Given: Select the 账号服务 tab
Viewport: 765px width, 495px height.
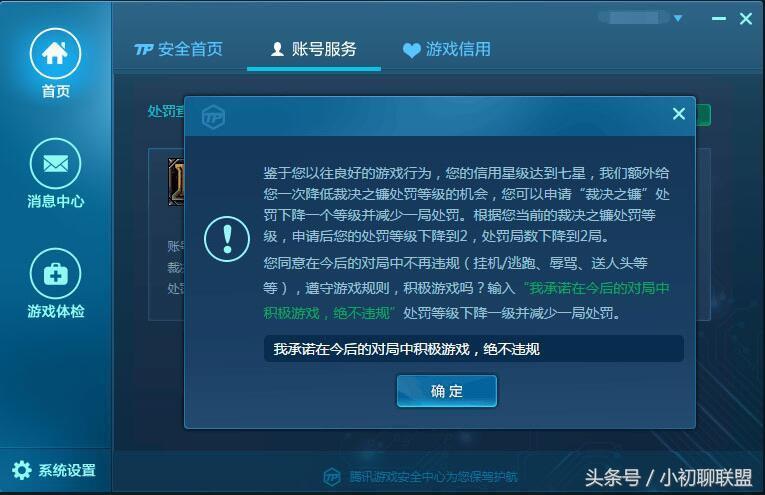Looking at the screenshot, I should tap(314, 49).
